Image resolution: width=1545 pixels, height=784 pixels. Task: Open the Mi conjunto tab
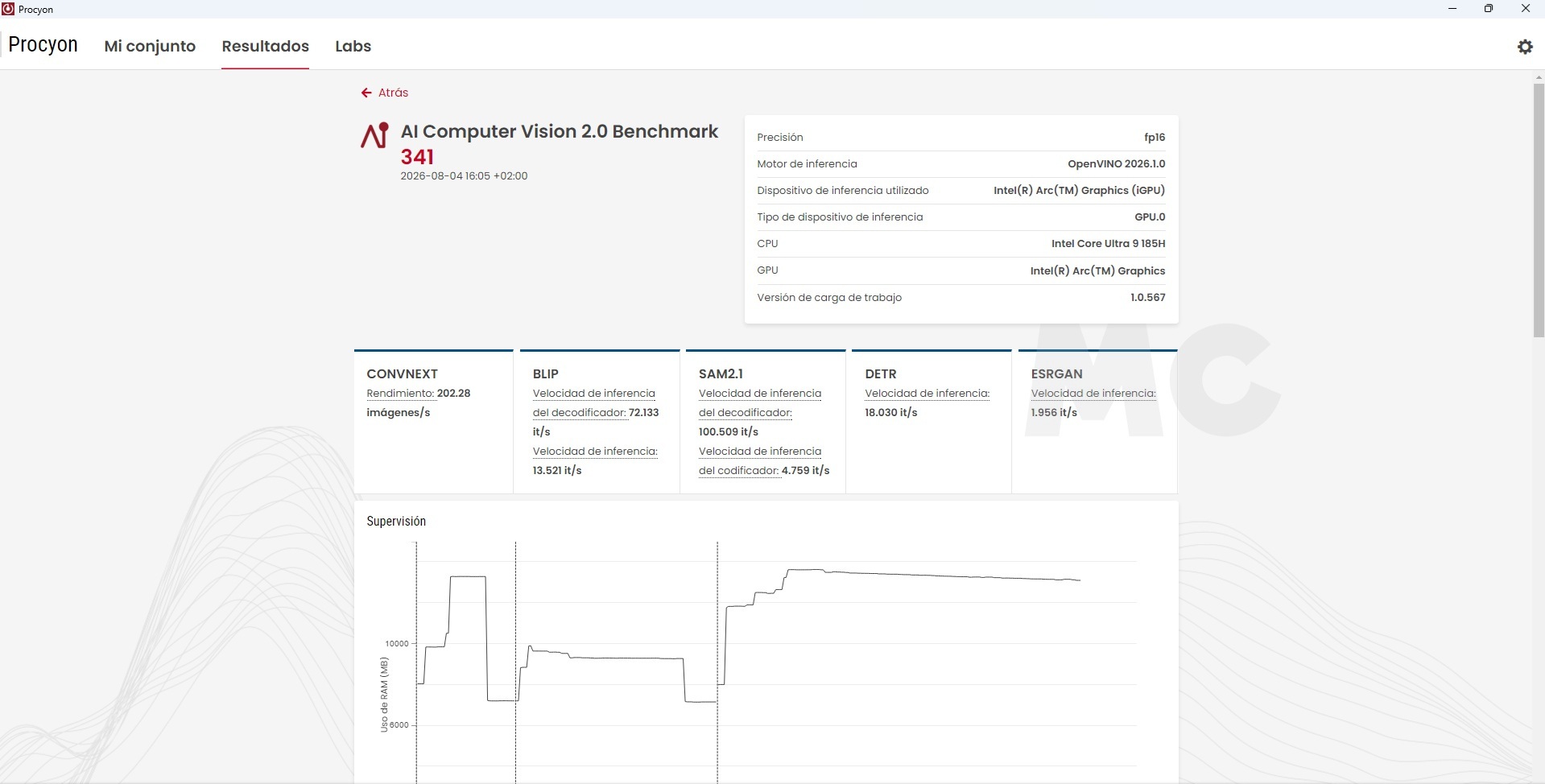pos(150,46)
